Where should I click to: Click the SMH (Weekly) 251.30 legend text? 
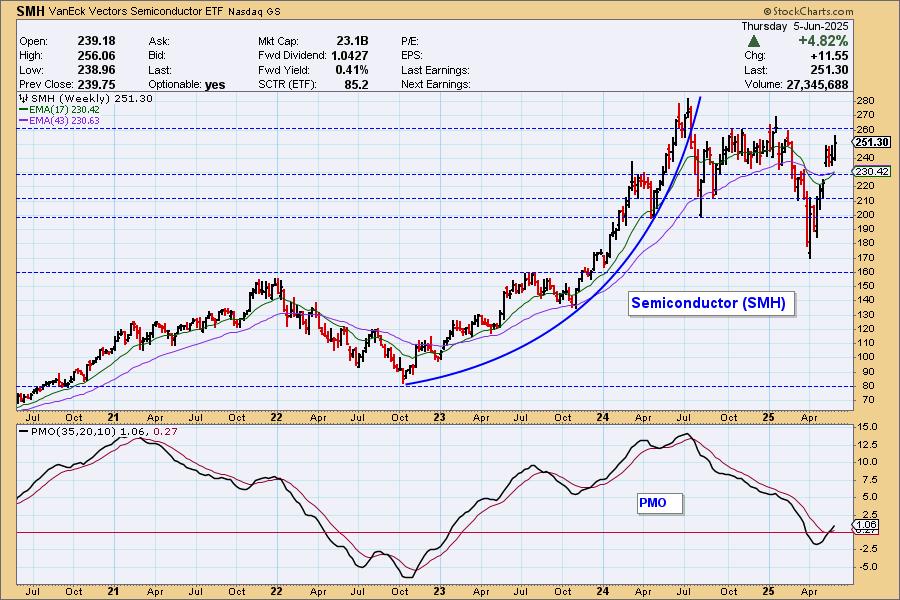(92, 99)
